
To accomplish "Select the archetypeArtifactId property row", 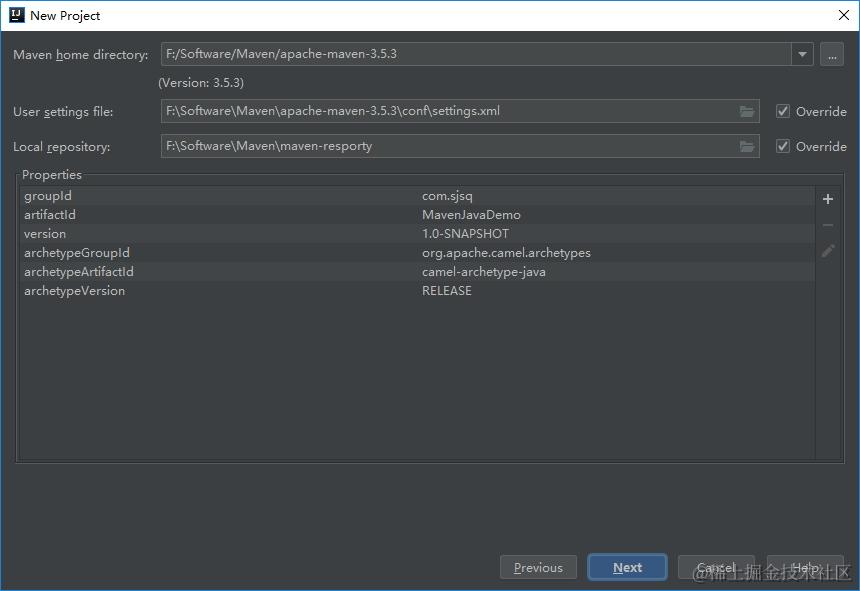I will pyautogui.click(x=417, y=272).
